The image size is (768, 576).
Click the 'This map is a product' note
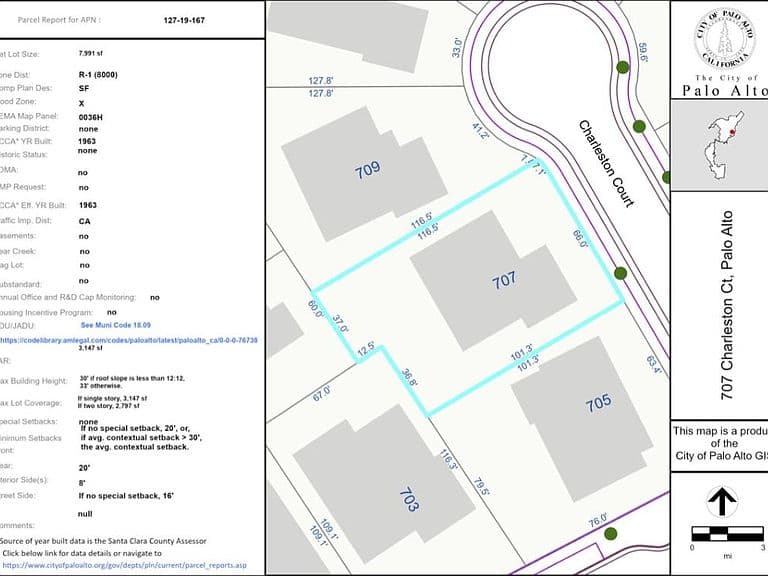(720, 443)
